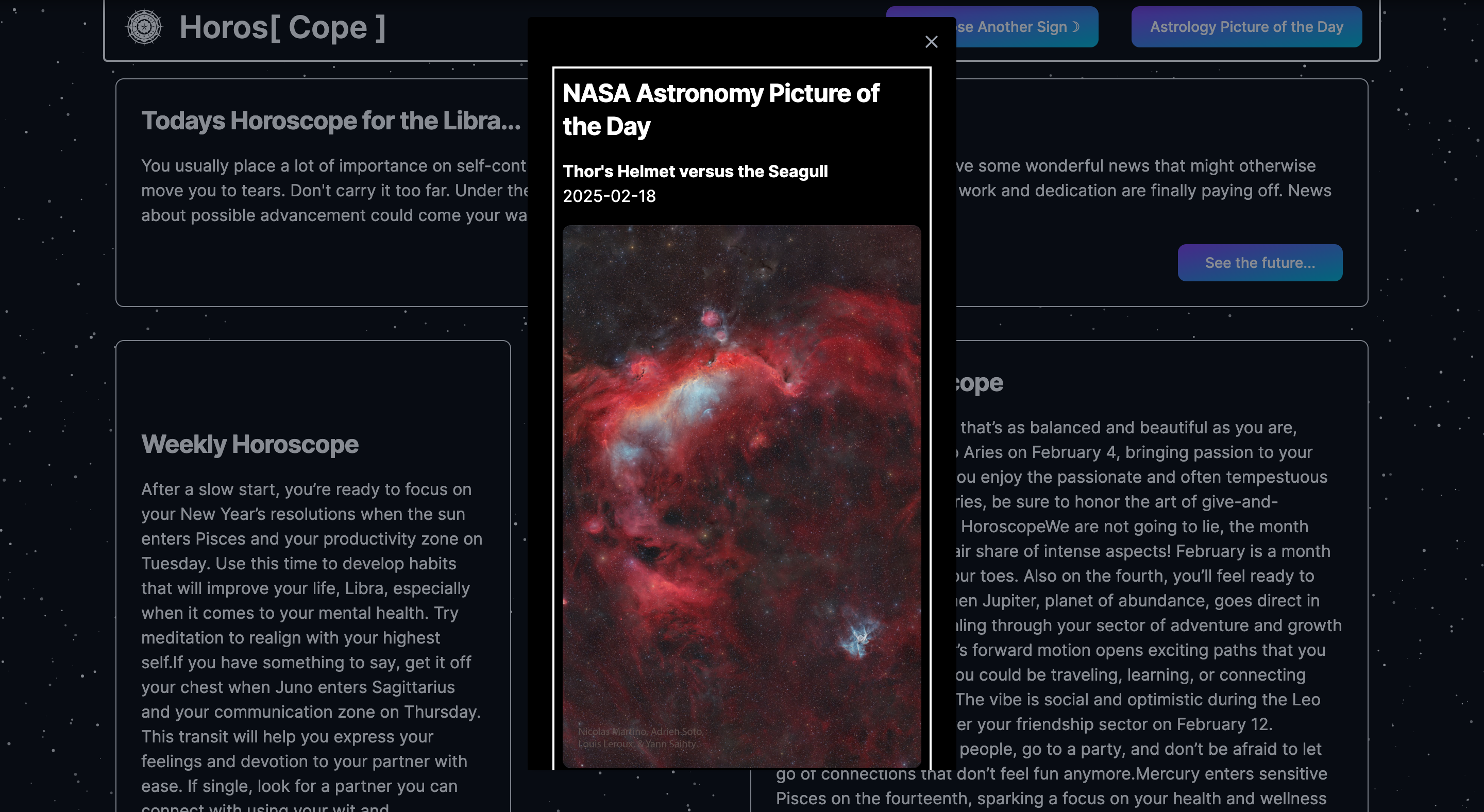Click the photographer credit text on the nebula image
The image size is (1484, 812).
pos(640,738)
